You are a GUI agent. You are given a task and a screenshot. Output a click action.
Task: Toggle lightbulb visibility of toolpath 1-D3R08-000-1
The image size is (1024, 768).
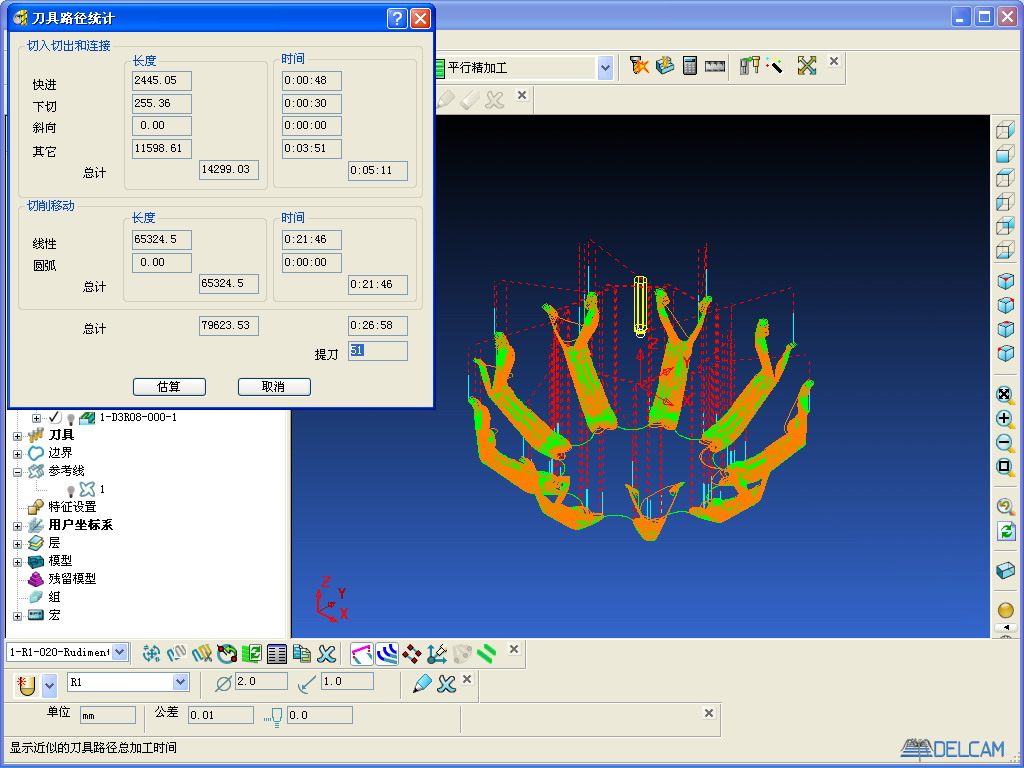click(x=71, y=419)
